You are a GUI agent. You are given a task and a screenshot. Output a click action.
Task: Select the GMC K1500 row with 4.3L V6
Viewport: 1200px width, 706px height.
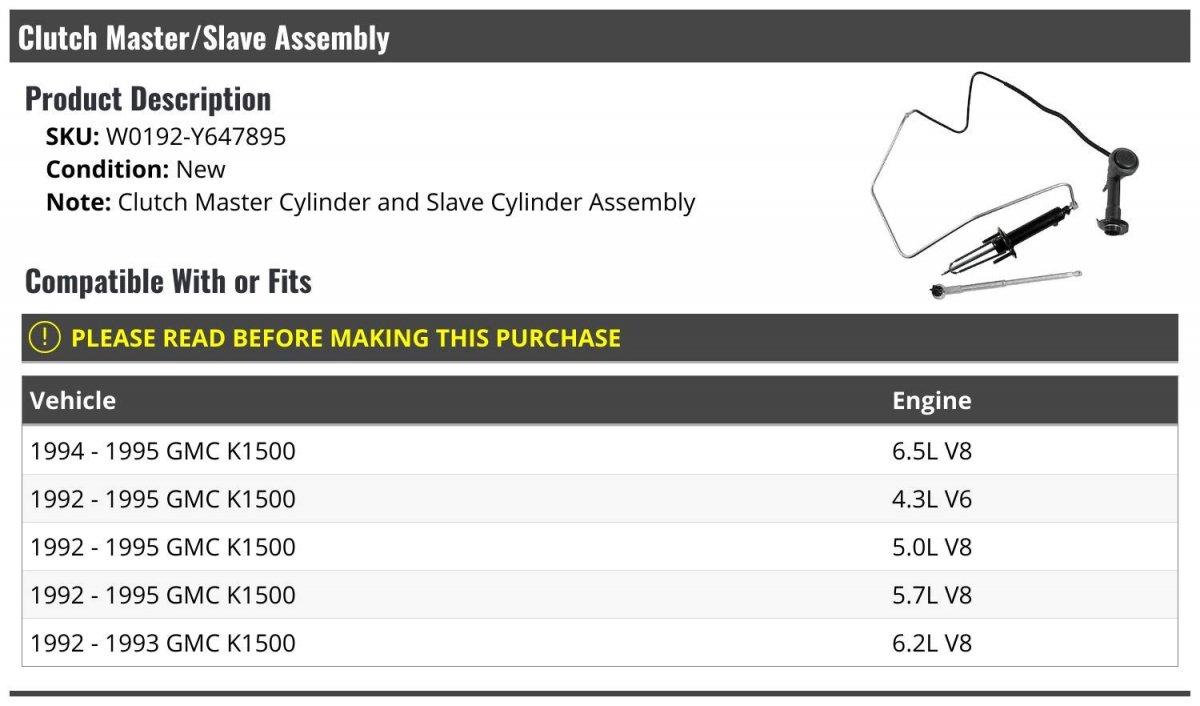click(x=163, y=499)
